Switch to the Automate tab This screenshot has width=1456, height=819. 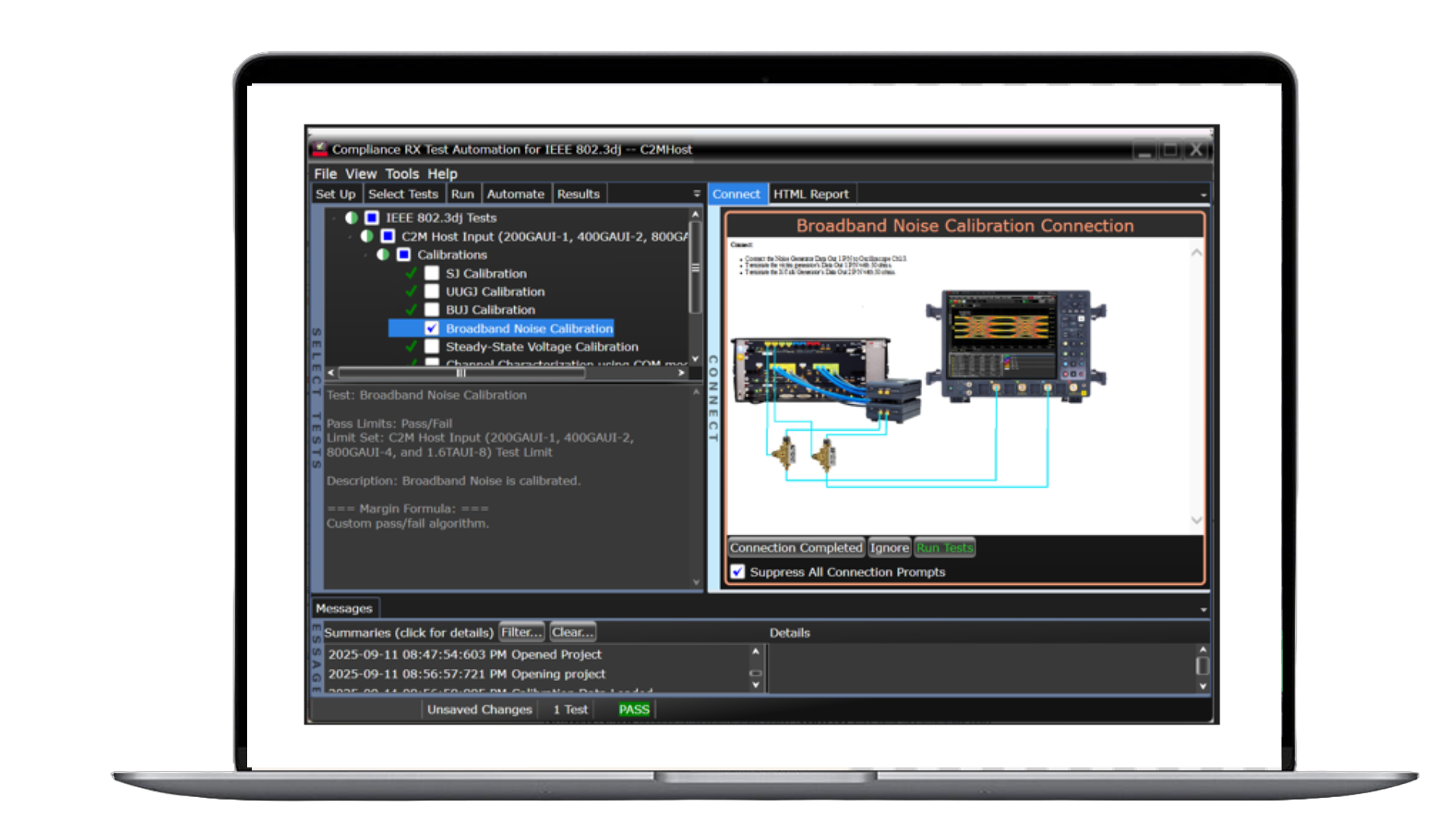tap(516, 194)
